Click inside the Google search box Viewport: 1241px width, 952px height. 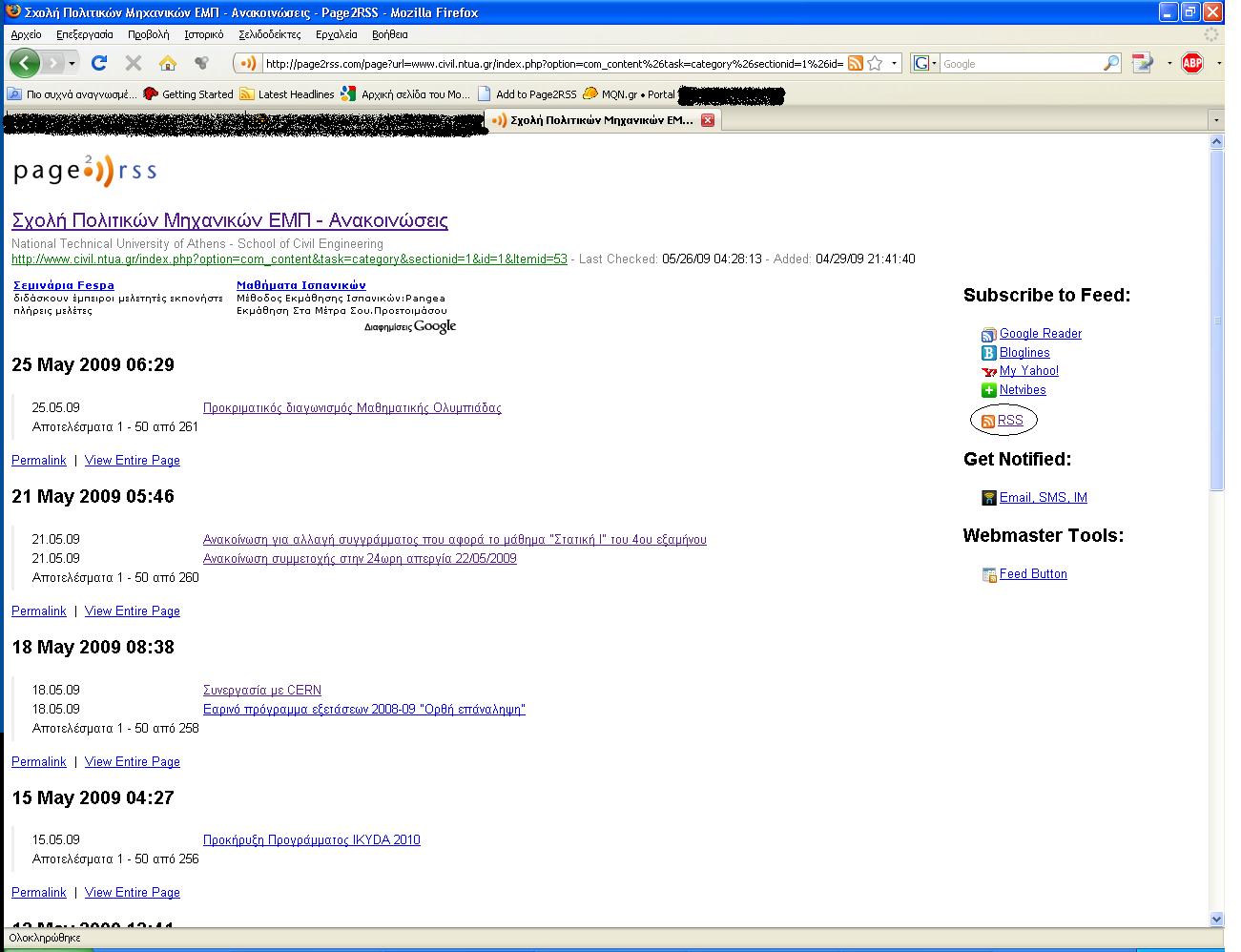(x=1019, y=64)
